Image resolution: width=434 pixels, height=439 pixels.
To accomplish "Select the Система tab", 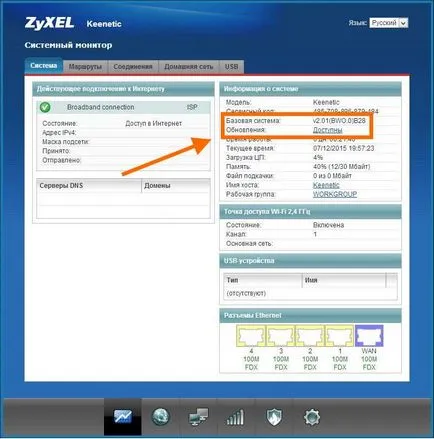I will (x=43, y=66).
